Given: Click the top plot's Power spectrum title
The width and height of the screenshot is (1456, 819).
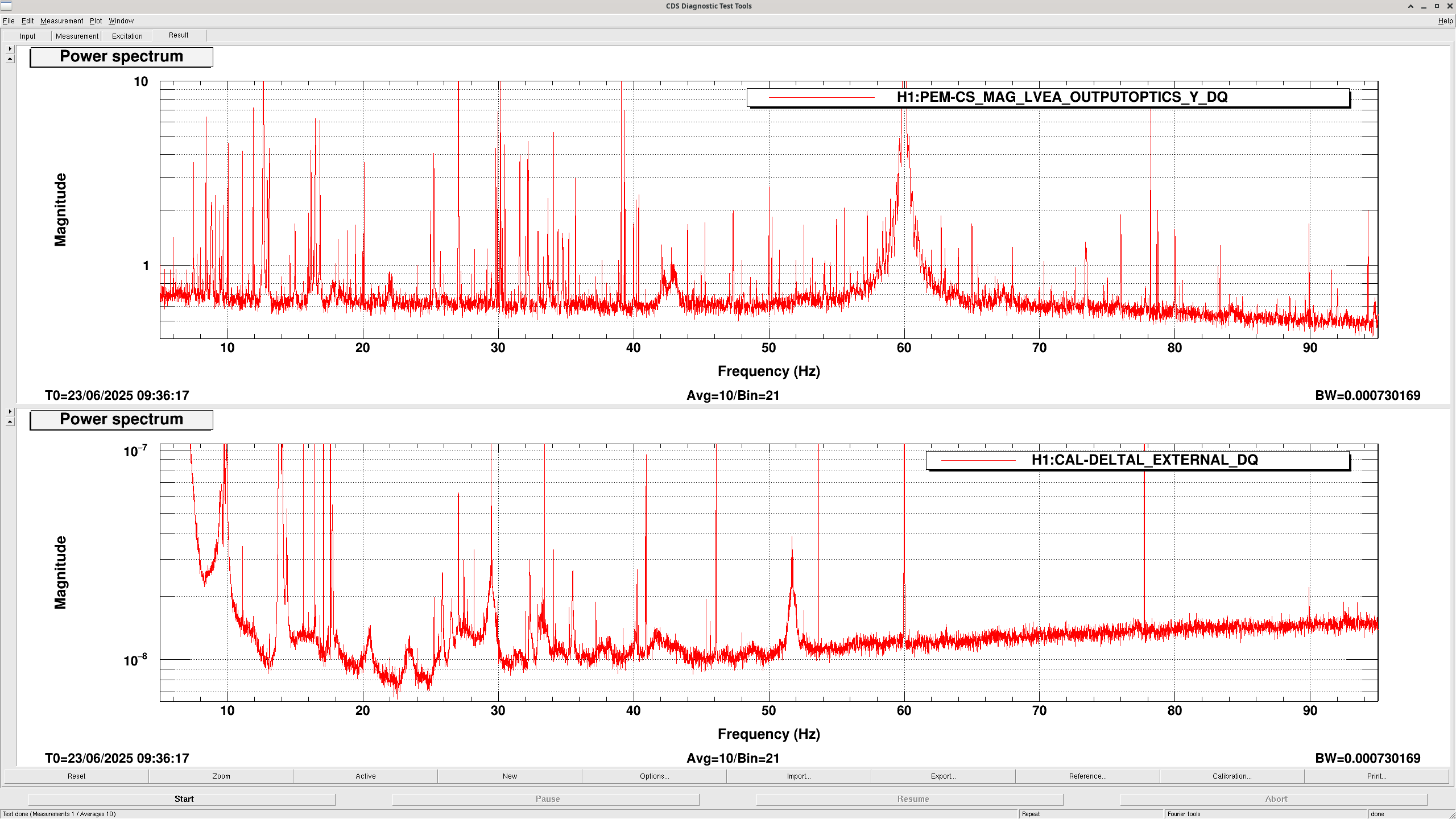Looking at the screenshot, I should [x=121, y=57].
